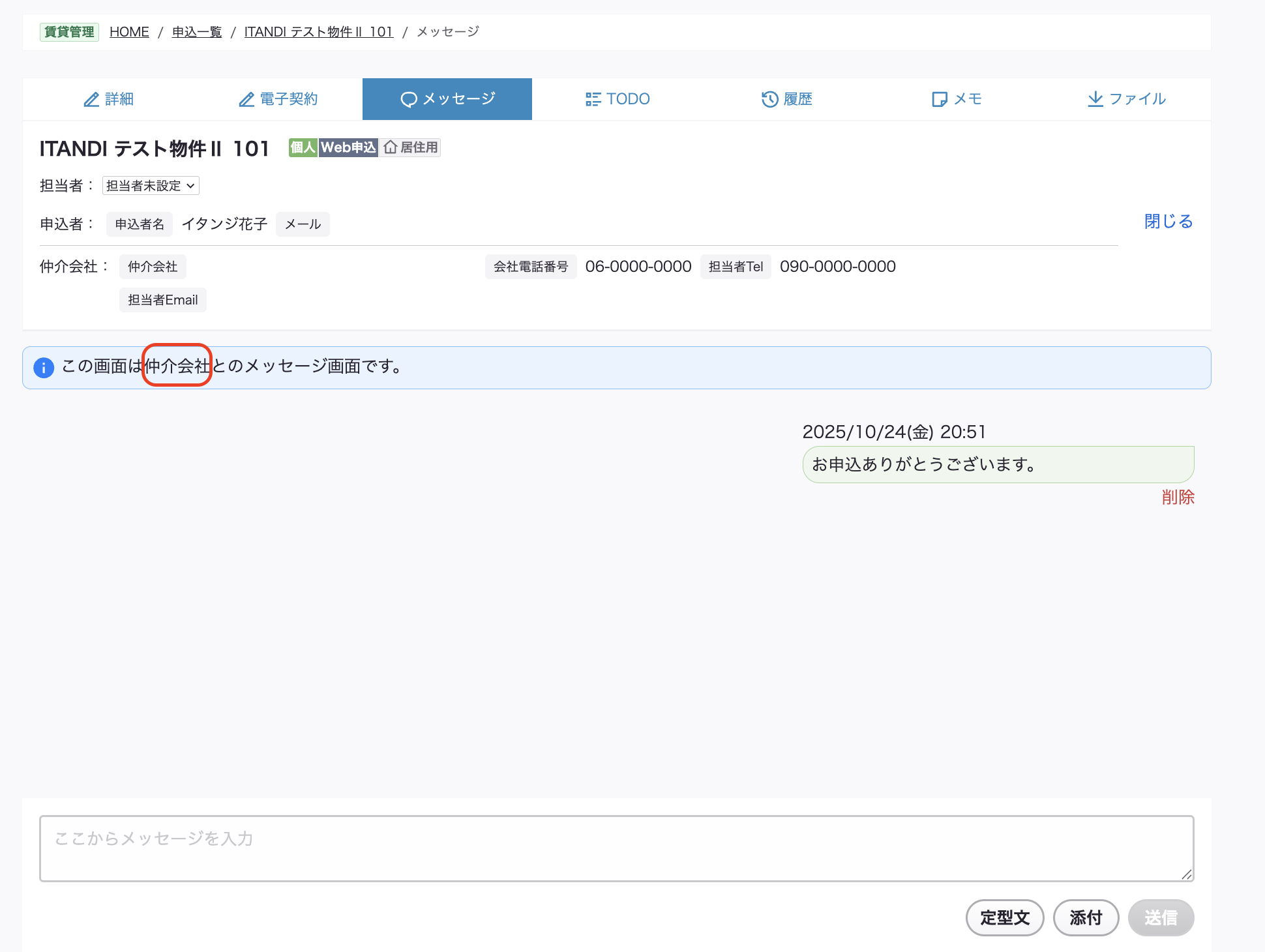This screenshot has width=1265, height=952.
Task: Click the 会社電話番号 chip
Action: pyautogui.click(x=531, y=267)
